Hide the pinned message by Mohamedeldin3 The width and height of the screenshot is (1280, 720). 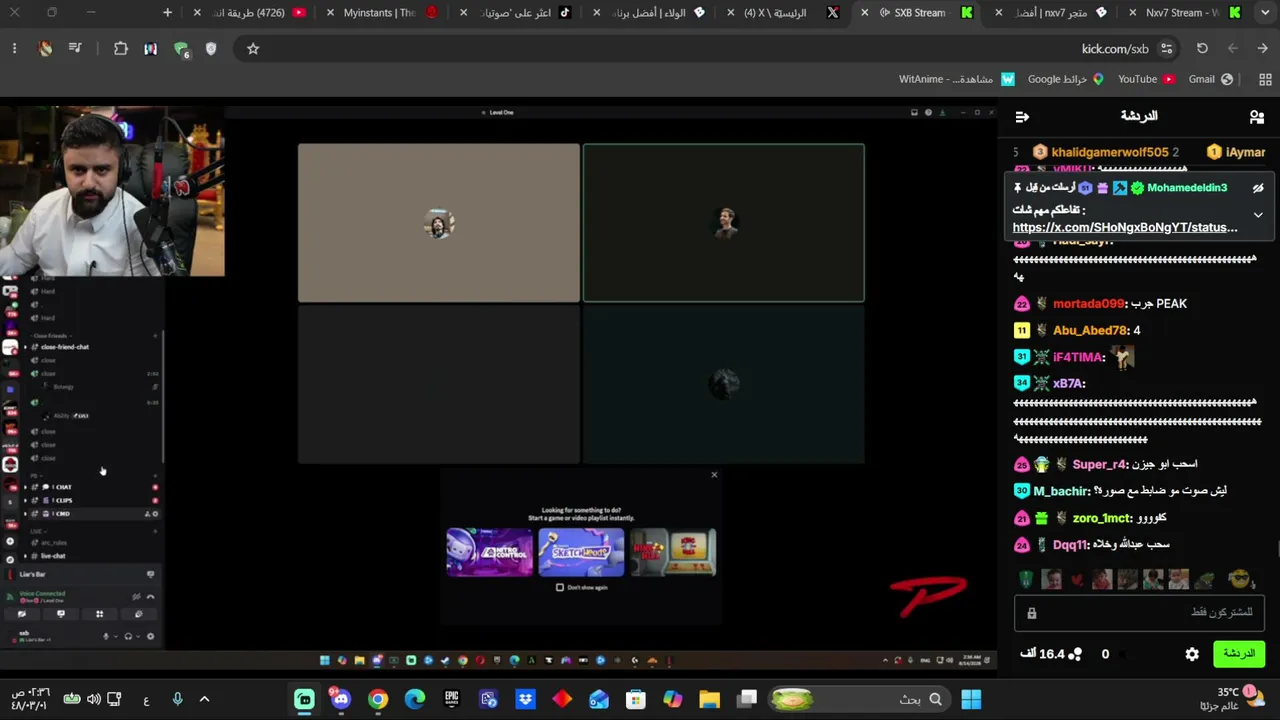[1258, 188]
